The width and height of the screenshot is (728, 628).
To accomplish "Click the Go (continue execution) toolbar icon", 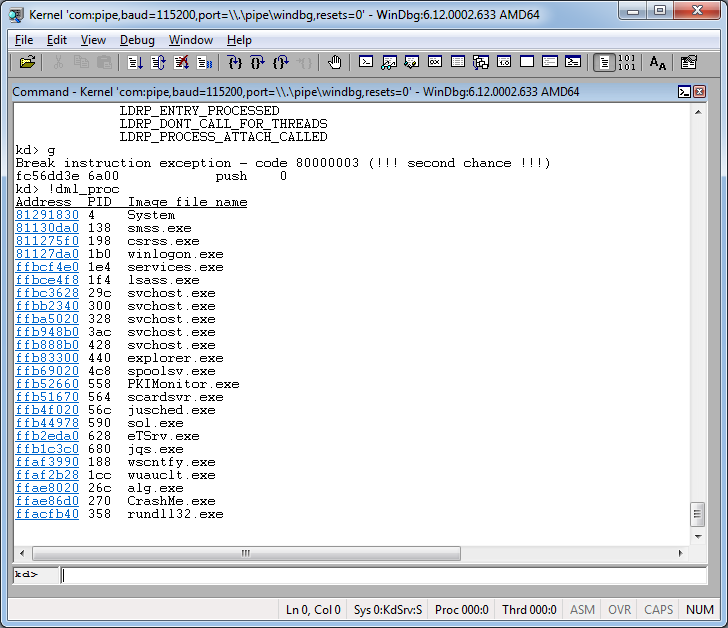I will click(x=135, y=62).
